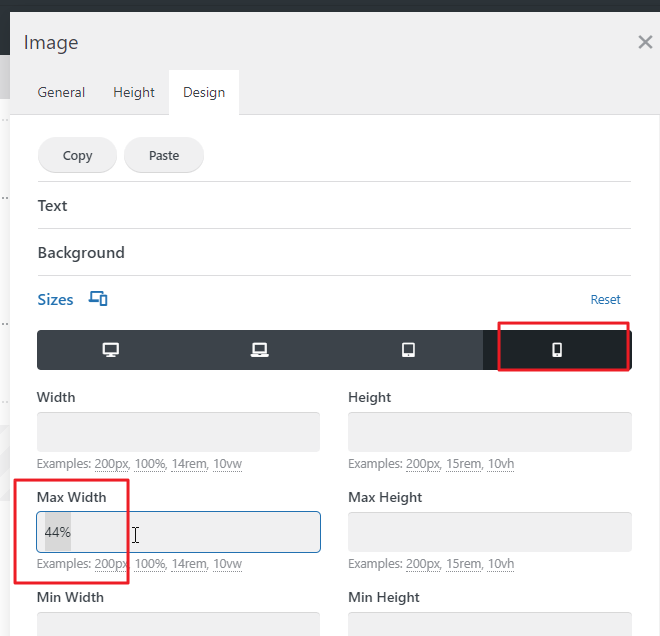Screen dimensions: 660x636
Task: Collapse the Sizes section
Action: coord(55,300)
